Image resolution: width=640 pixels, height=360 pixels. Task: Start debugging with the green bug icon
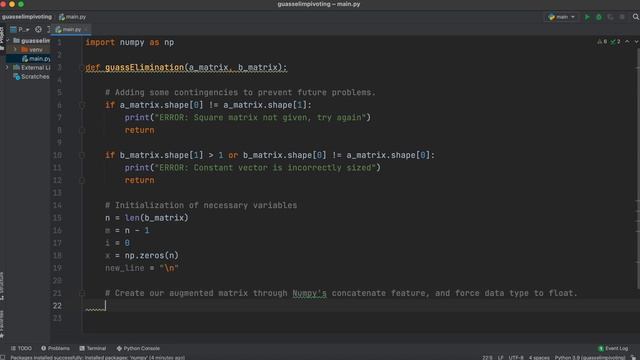click(599, 17)
